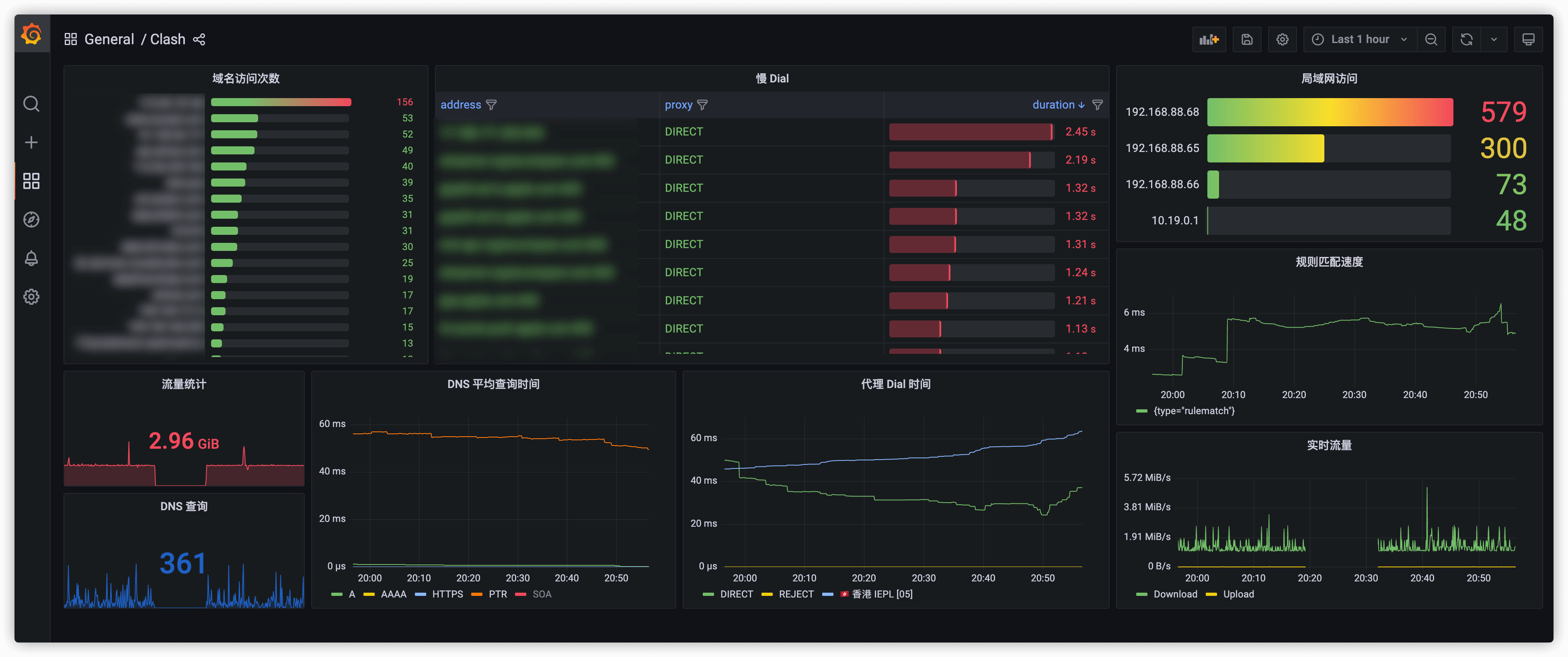Open the Dashboards grid icon in sidebar
This screenshot has width=1568, height=657.
coord(32,181)
